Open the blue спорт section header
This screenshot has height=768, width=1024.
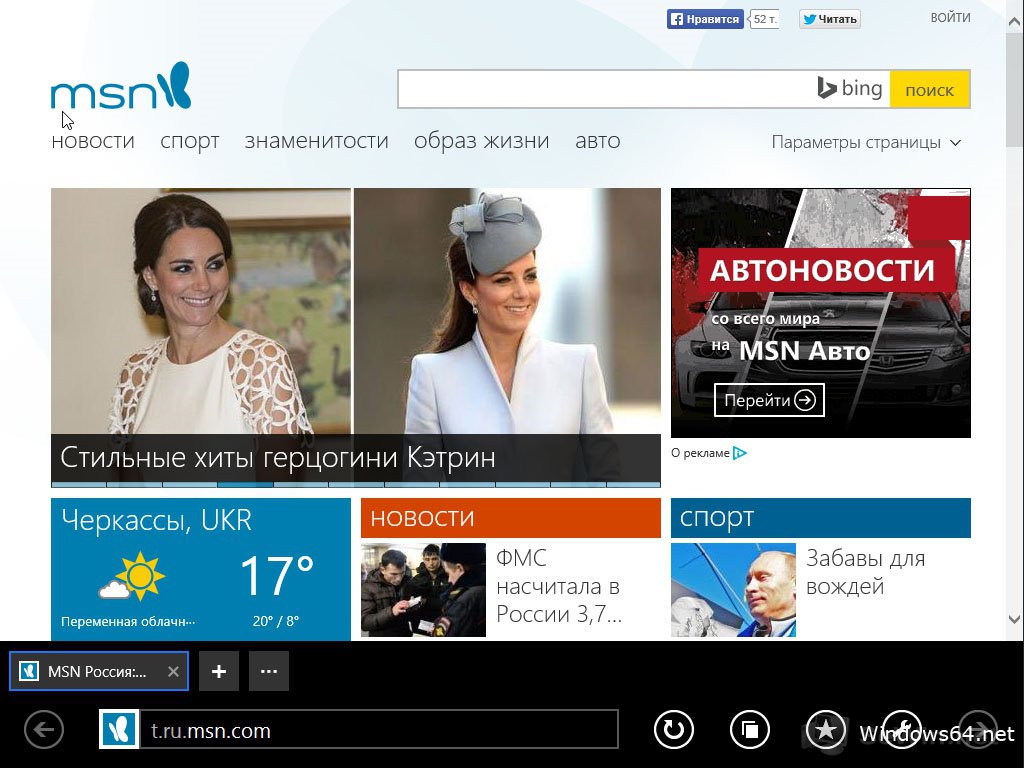pyautogui.click(x=821, y=518)
